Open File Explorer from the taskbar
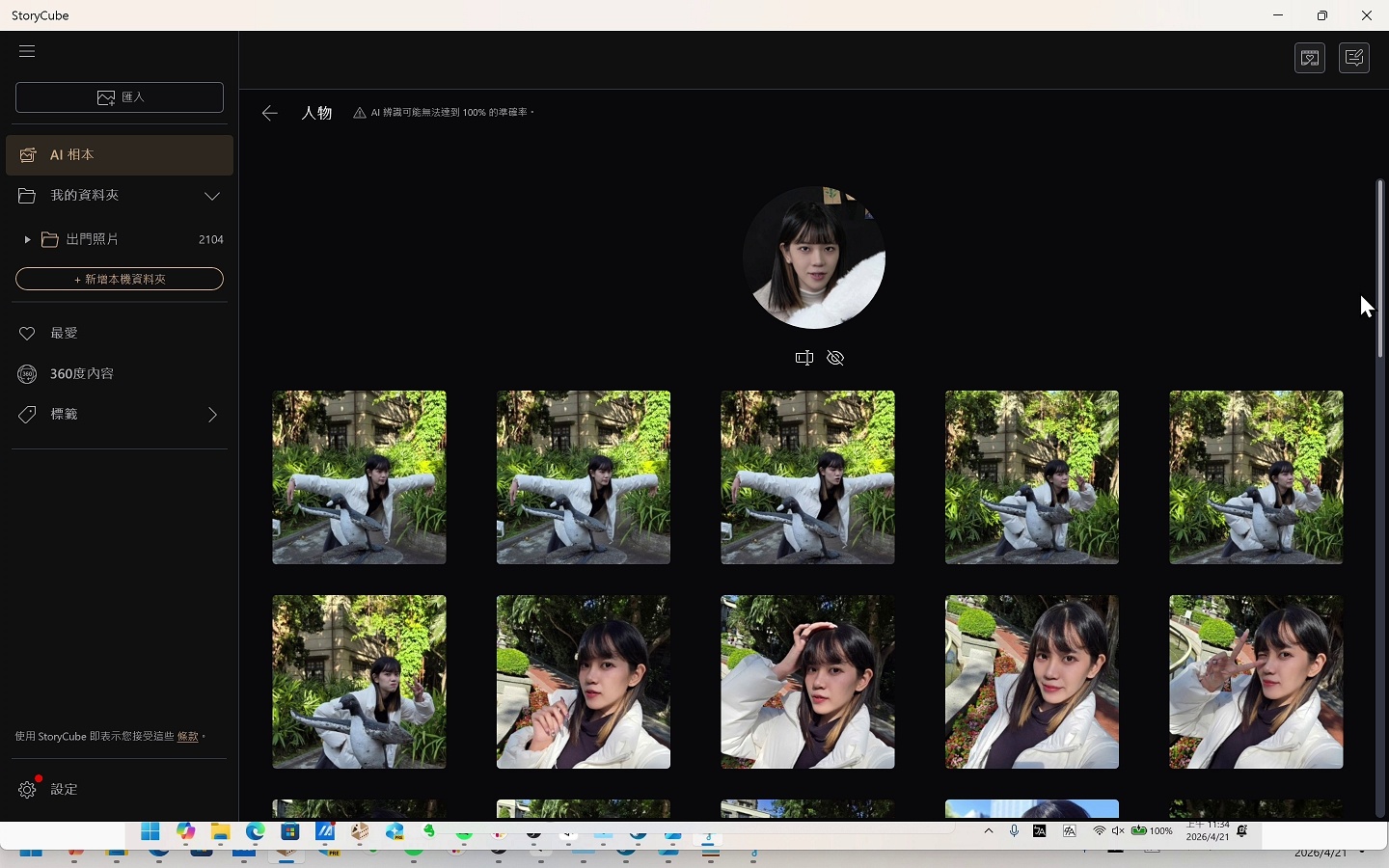1389x868 pixels. point(220,831)
